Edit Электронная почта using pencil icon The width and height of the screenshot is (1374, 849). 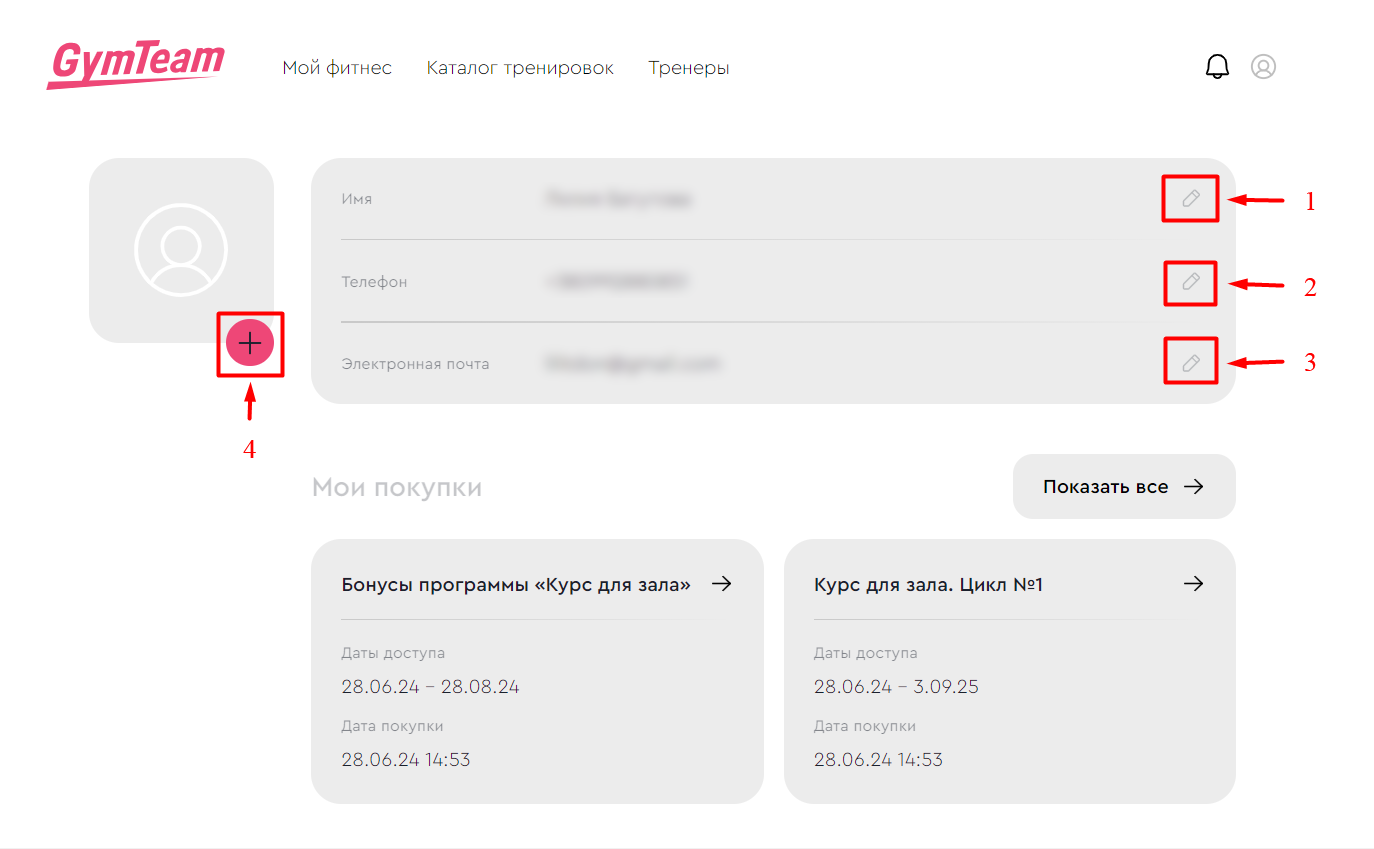(1190, 364)
